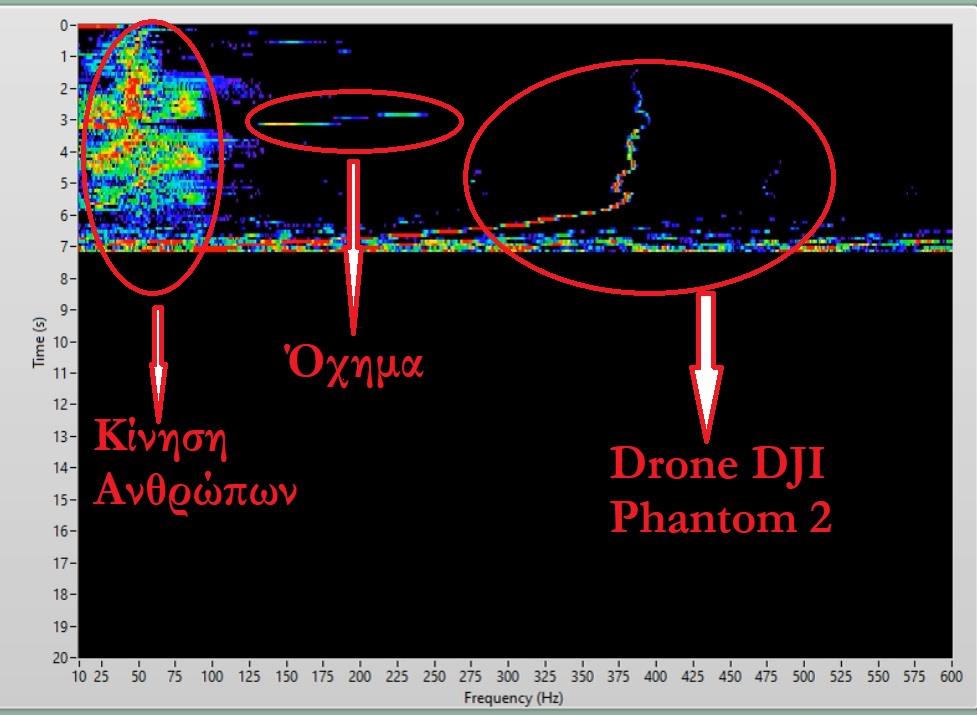Select the 325 label on Frequency axis
The image size is (977, 715).
coord(545,677)
